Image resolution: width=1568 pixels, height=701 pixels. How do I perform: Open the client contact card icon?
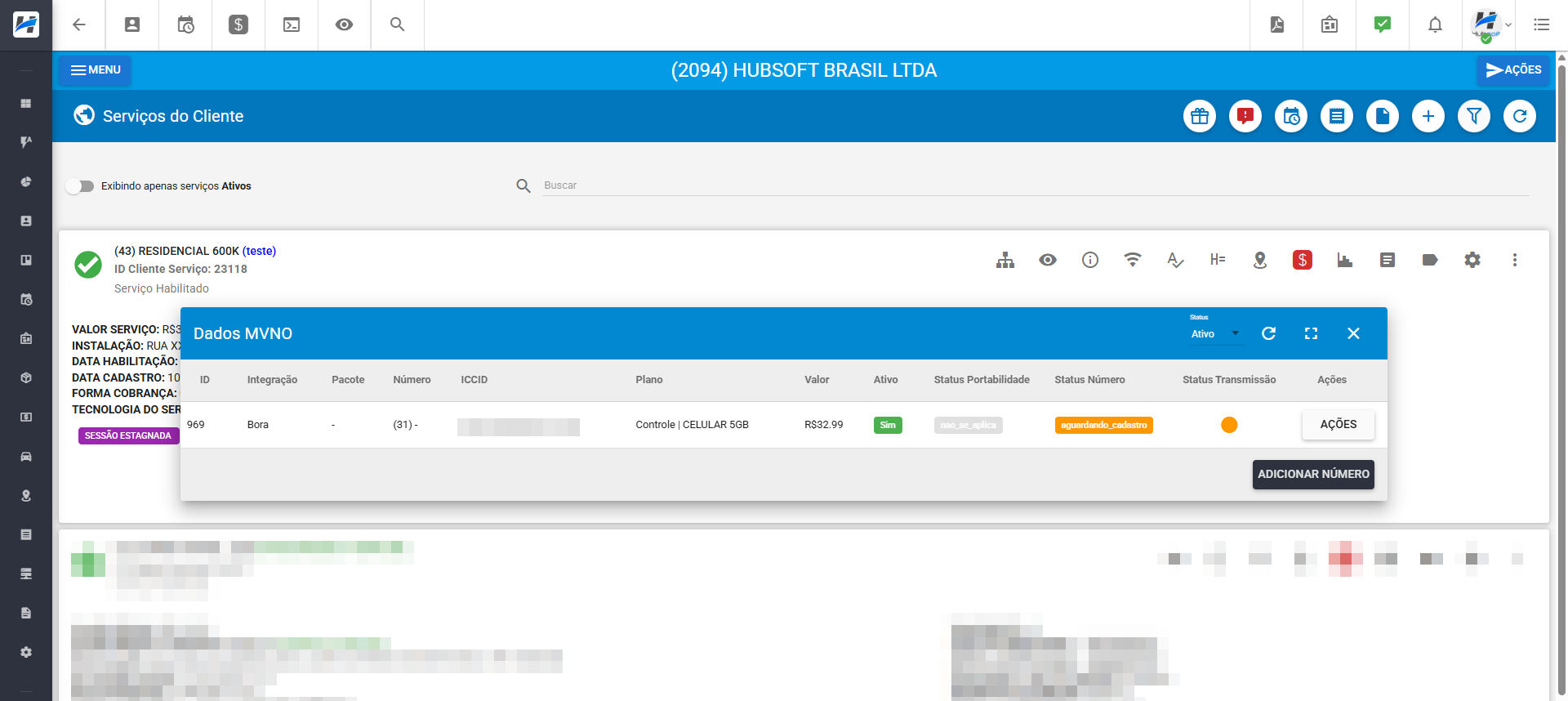[132, 25]
